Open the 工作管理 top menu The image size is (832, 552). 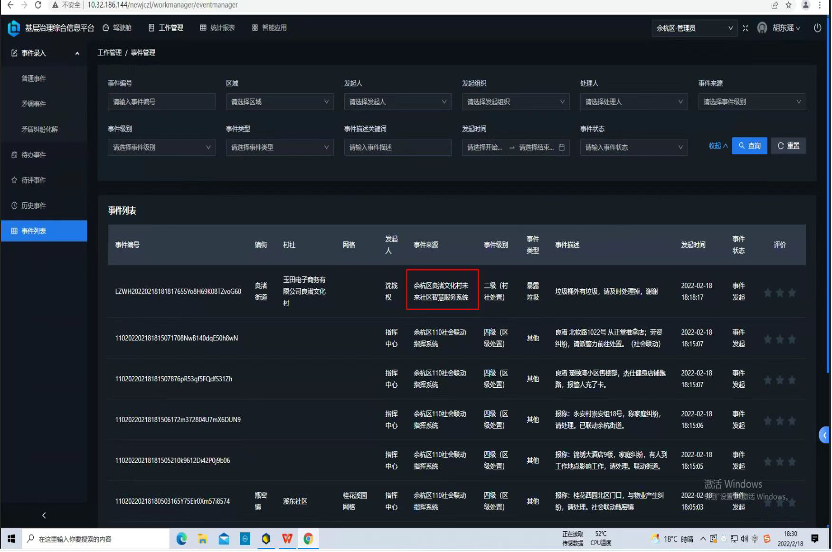click(166, 28)
